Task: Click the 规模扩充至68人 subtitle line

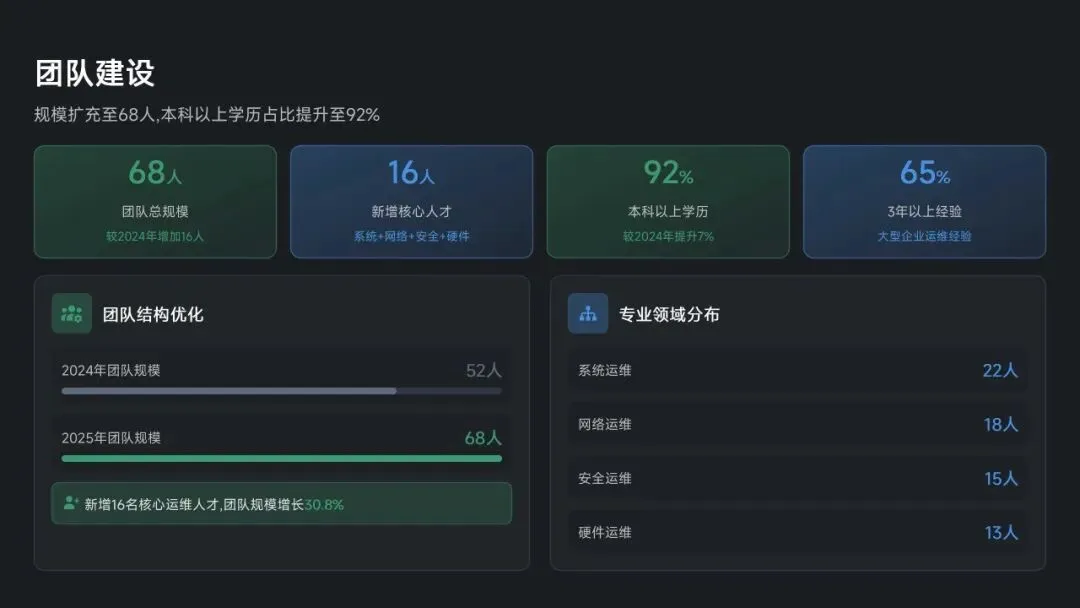Action: click(x=207, y=115)
